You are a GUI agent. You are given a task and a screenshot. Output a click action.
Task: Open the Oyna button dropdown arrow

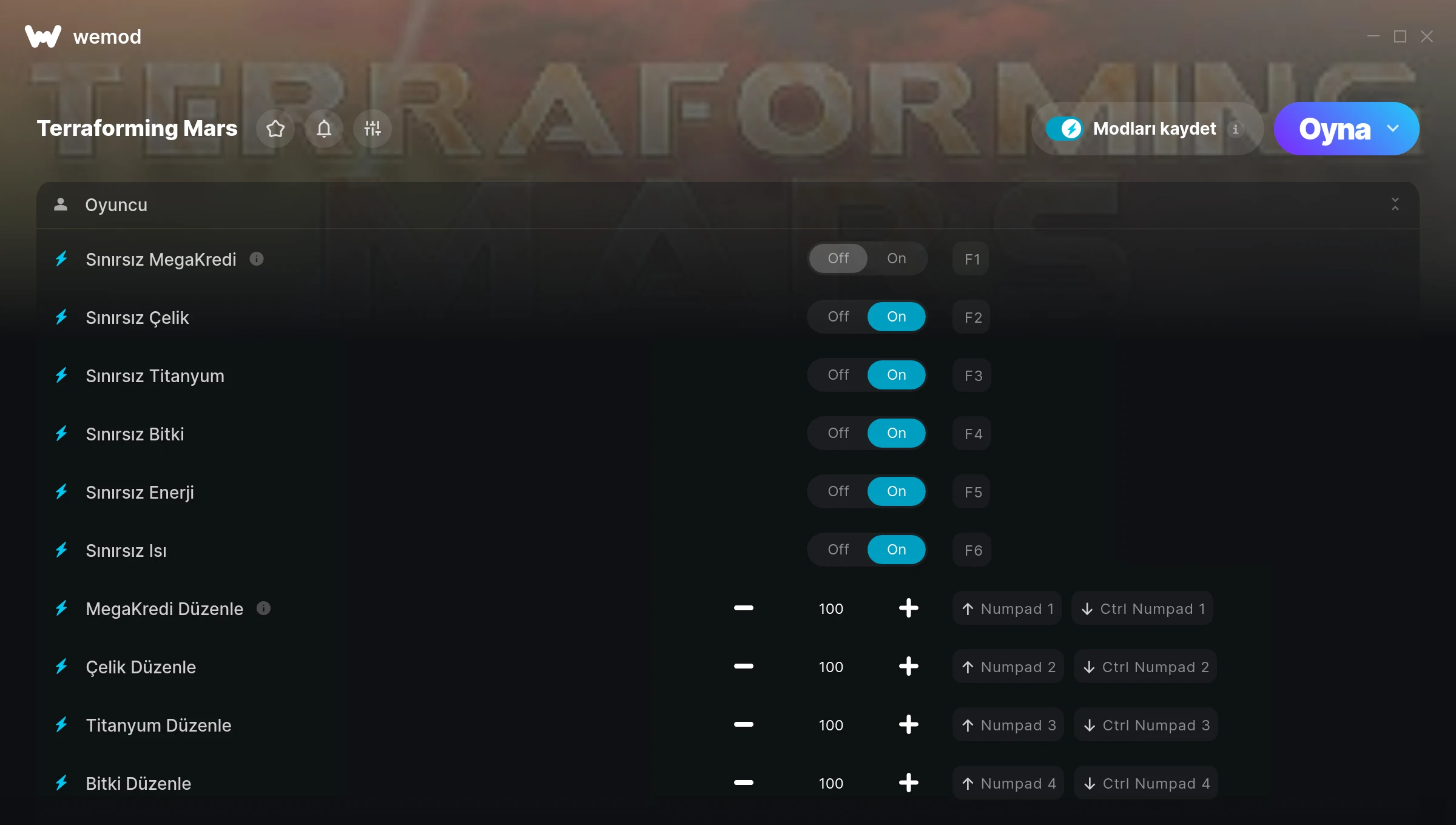point(1393,129)
